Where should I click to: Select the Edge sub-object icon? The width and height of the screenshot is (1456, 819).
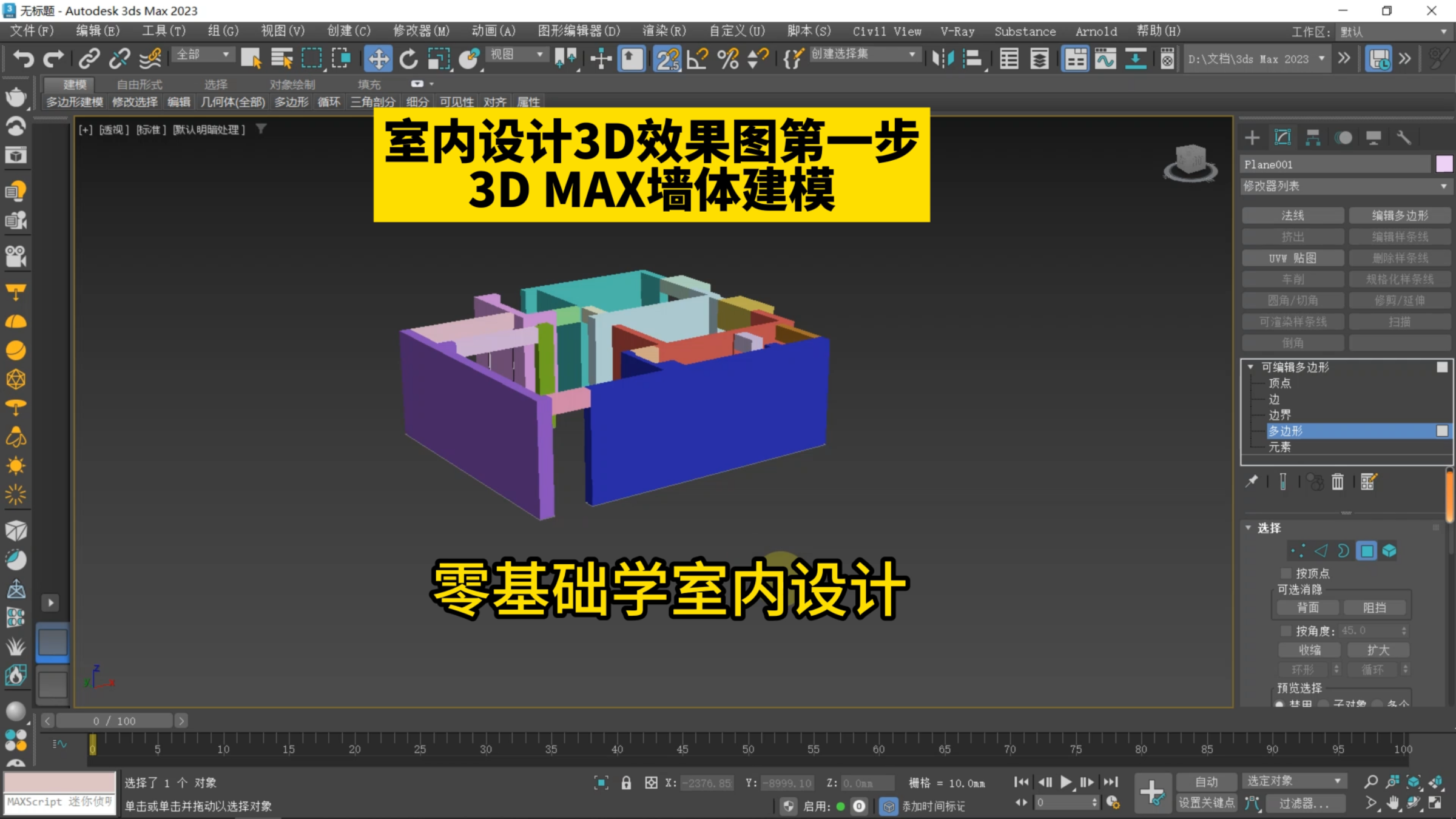click(x=1321, y=551)
